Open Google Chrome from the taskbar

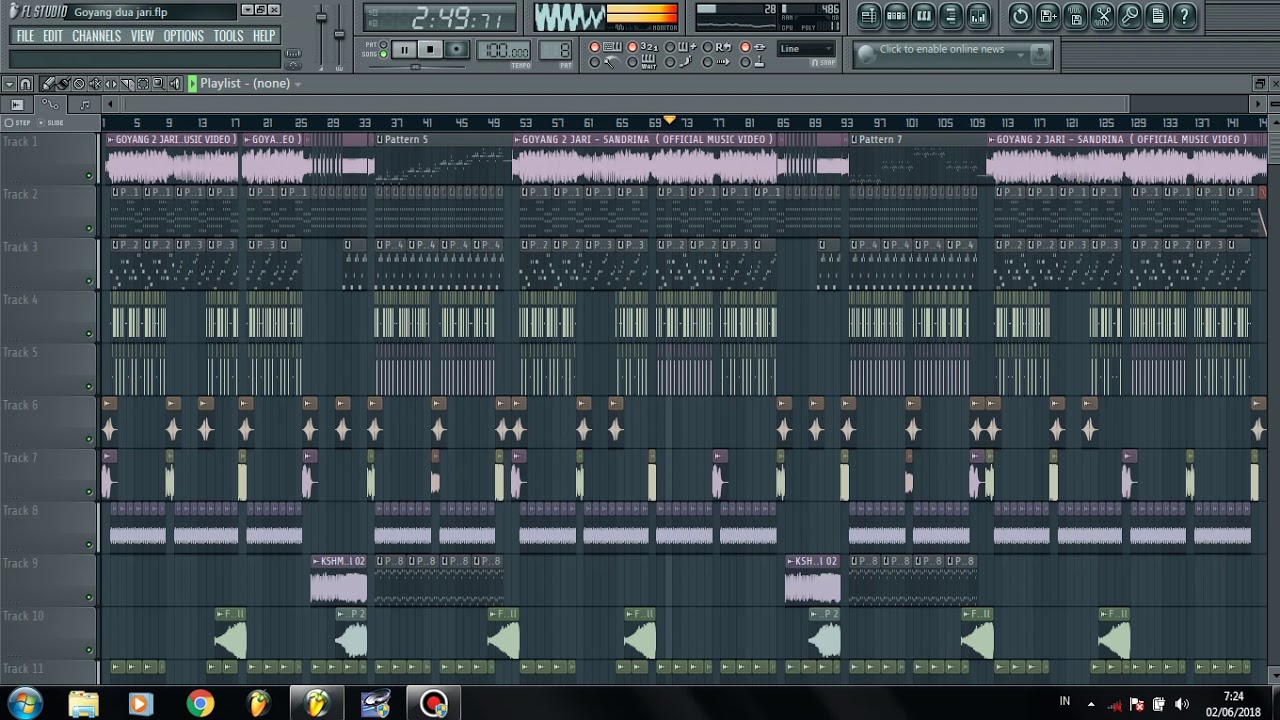tap(200, 703)
